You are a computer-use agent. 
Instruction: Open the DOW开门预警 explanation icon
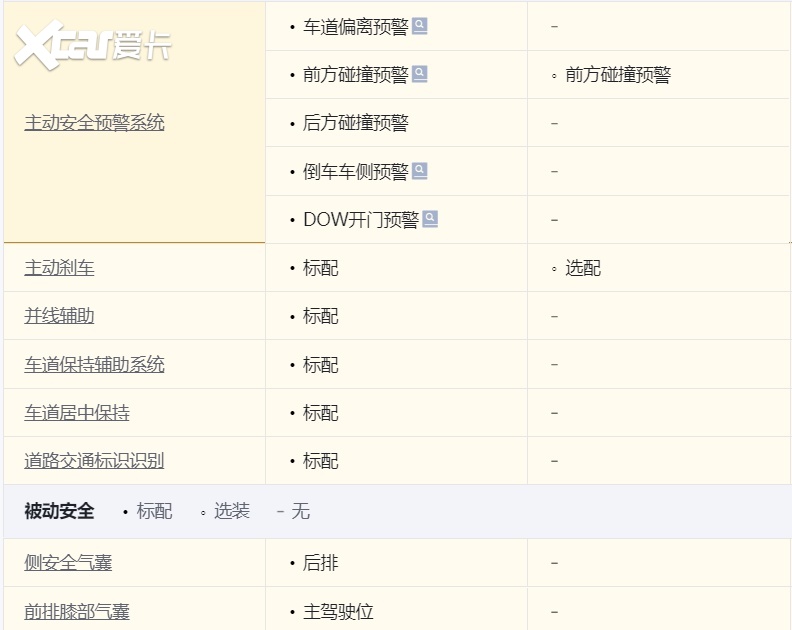tap(430, 219)
